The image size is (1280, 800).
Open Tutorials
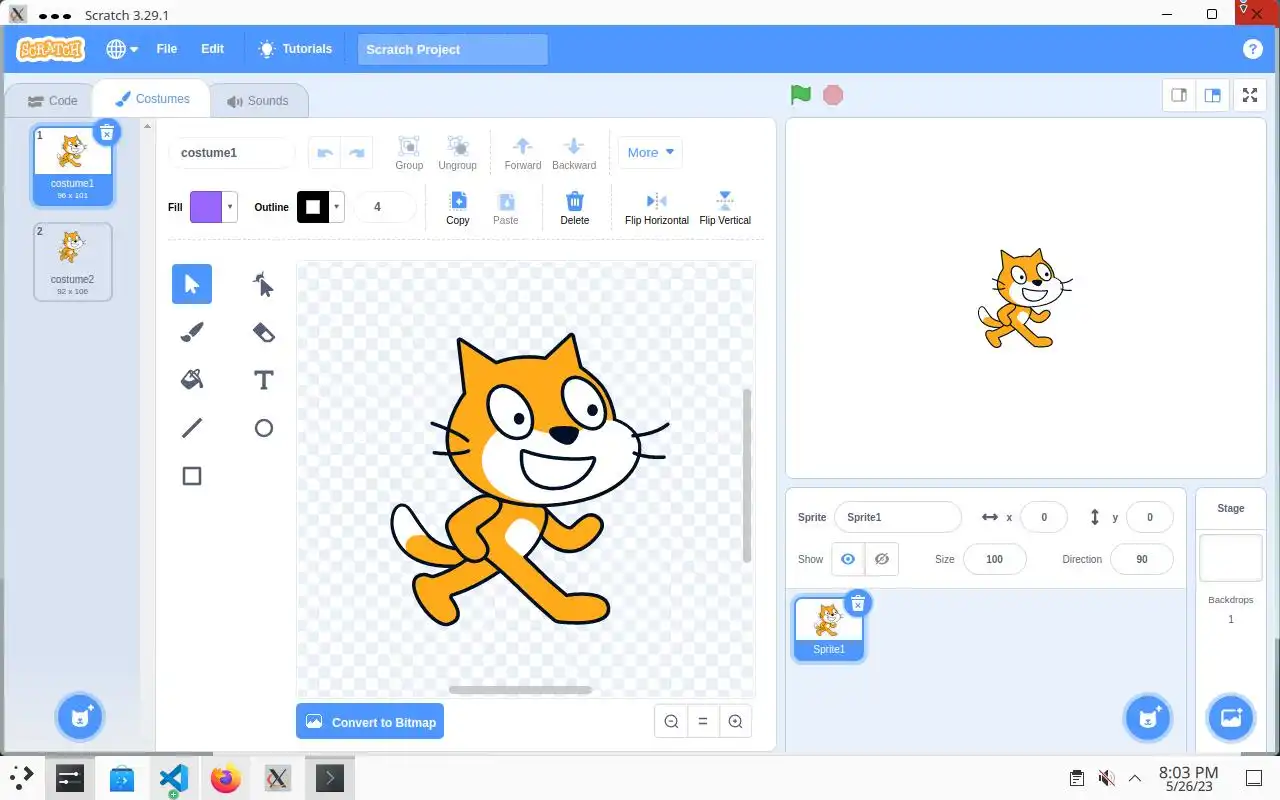(x=295, y=49)
